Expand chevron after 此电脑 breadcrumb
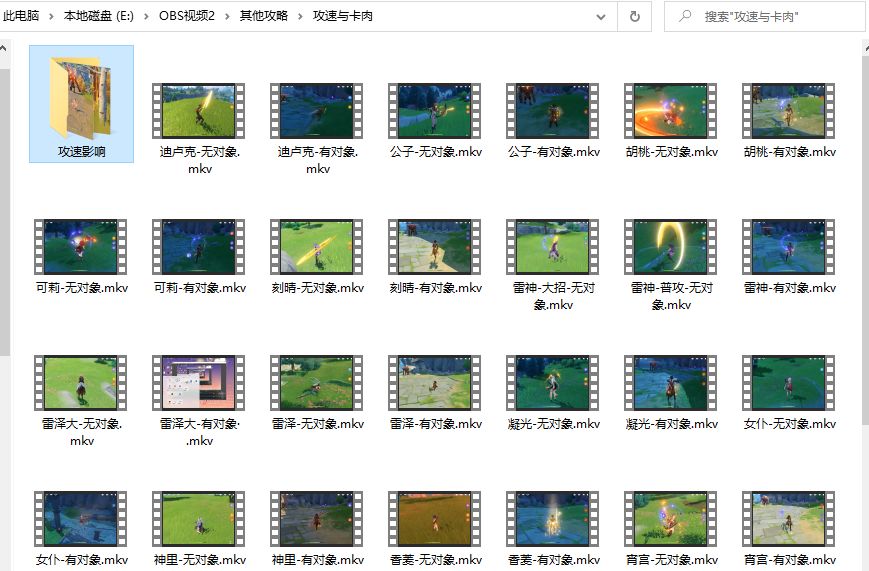 coord(51,16)
